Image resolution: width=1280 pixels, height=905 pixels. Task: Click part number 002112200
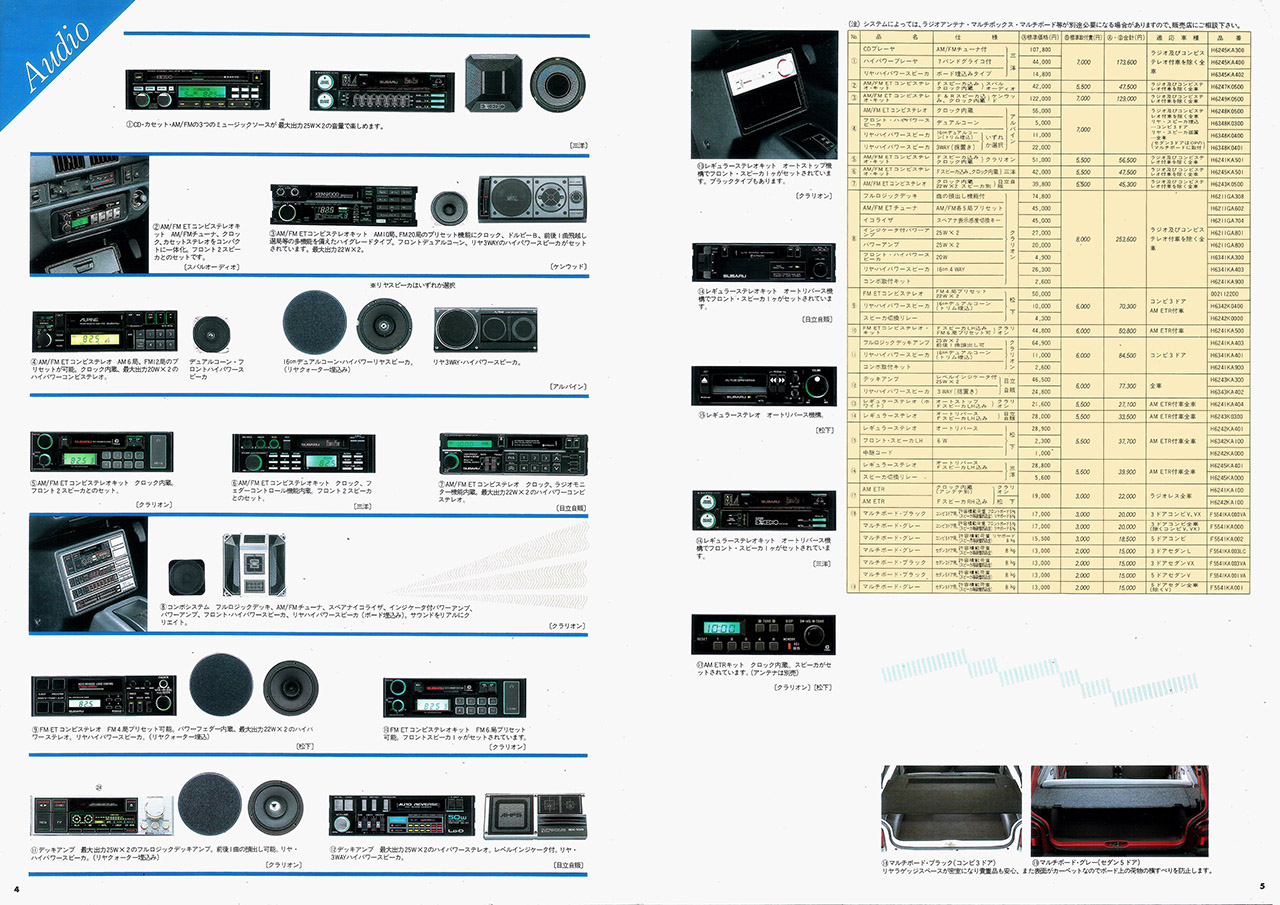[x=1230, y=294]
